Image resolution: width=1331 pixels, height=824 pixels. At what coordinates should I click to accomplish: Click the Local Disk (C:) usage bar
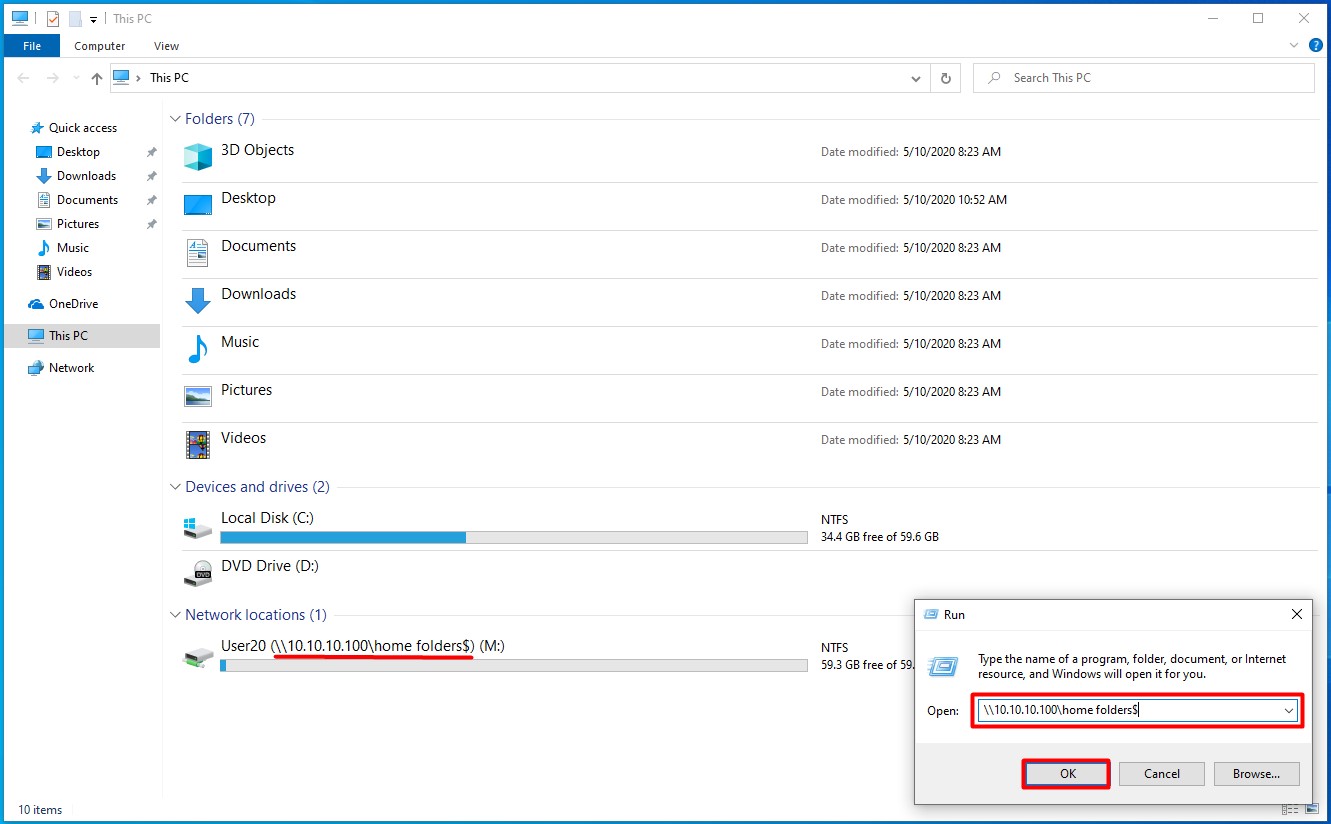514,538
